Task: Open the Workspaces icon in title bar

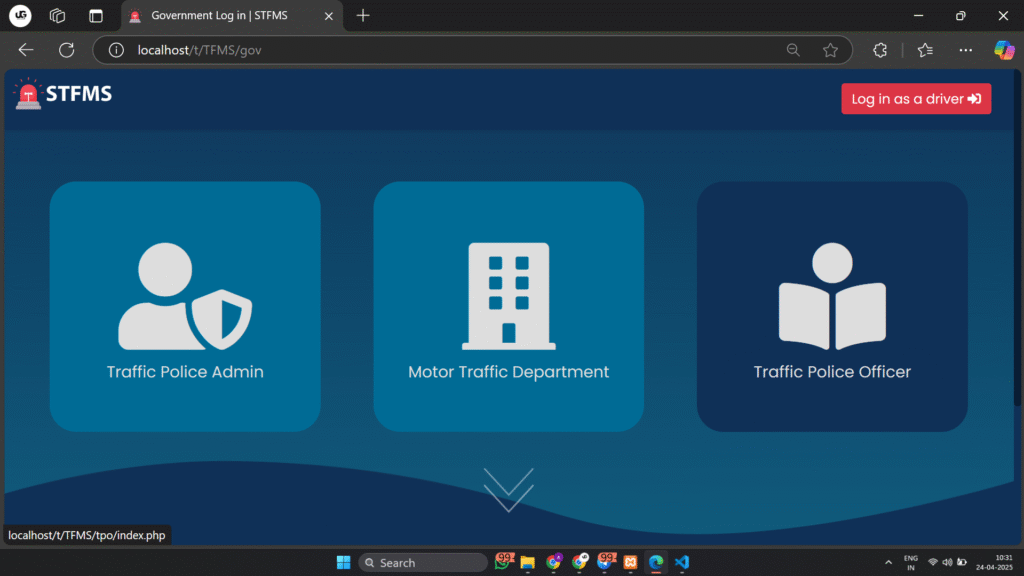Action: [57, 15]
